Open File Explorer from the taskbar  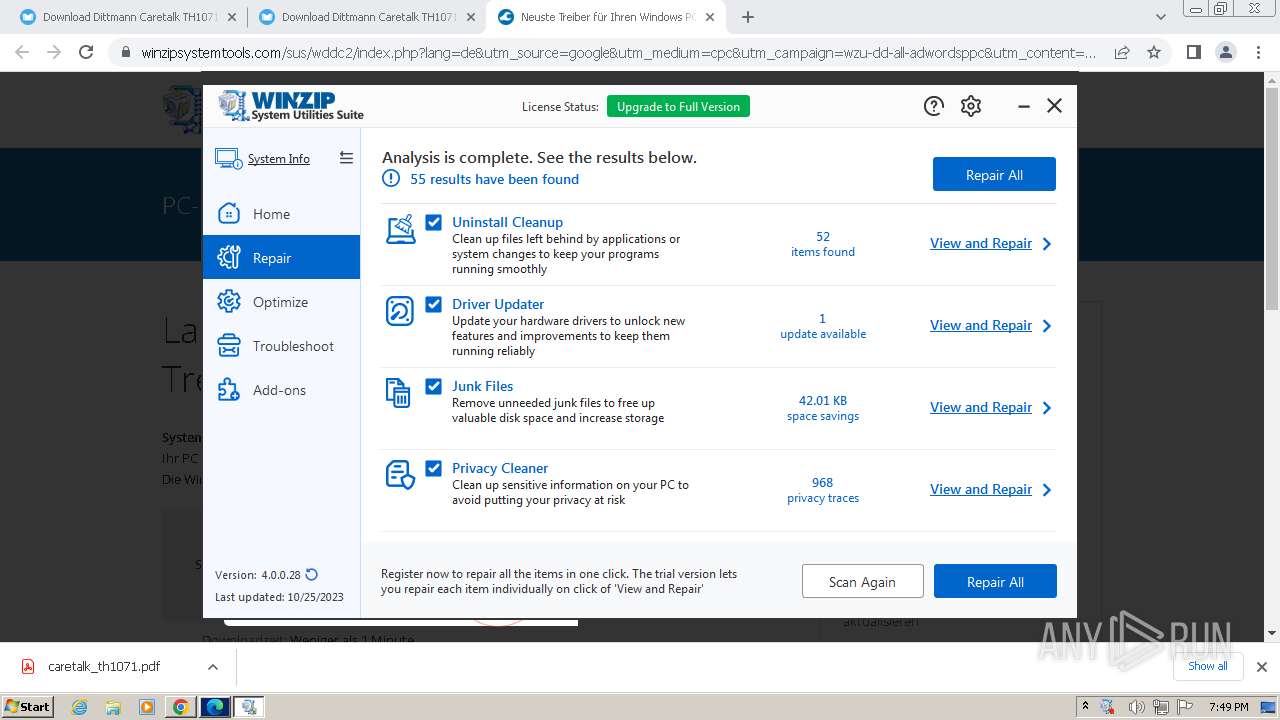pos(112,707)
